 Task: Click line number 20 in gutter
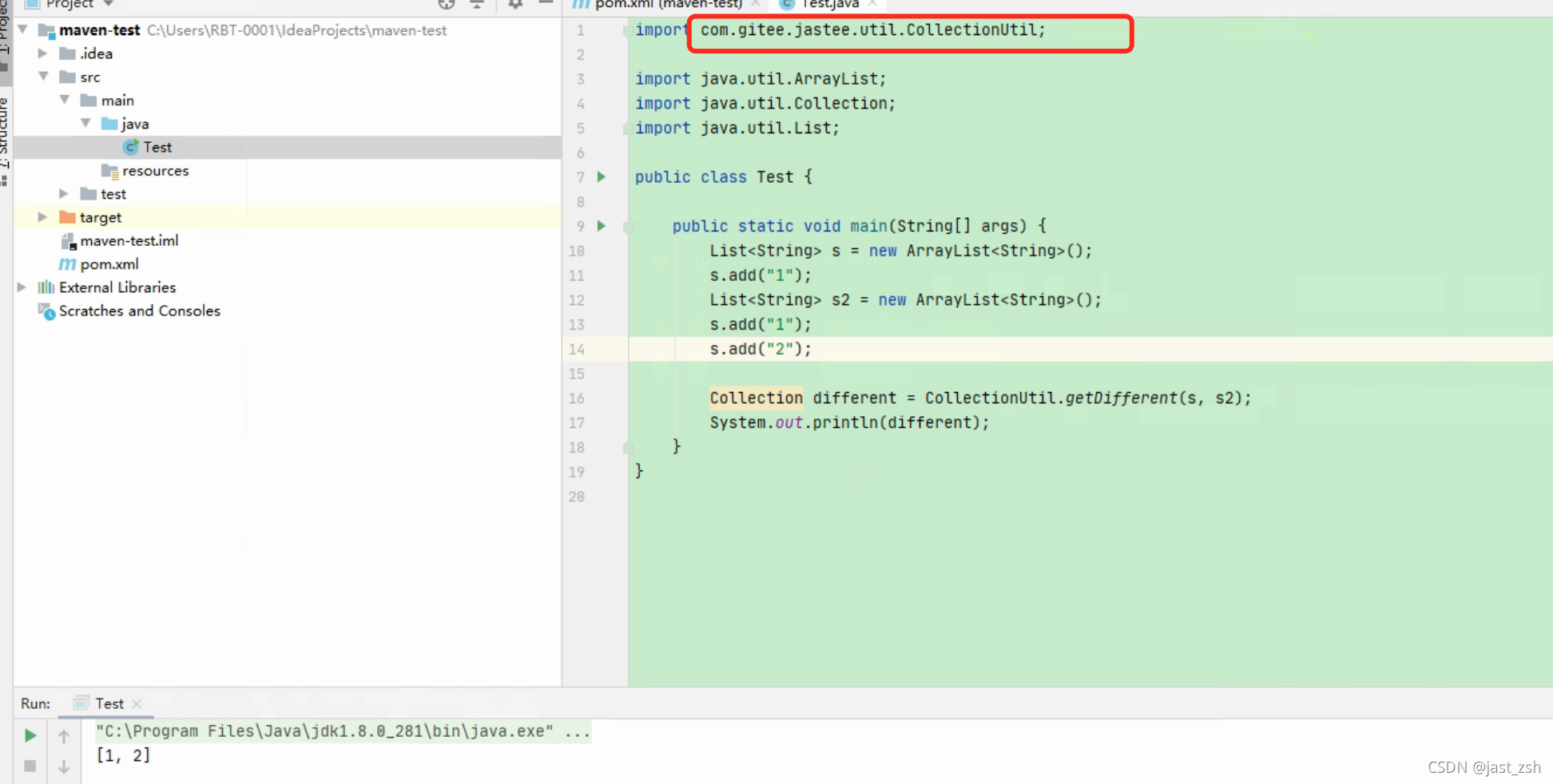click(577, 497)
